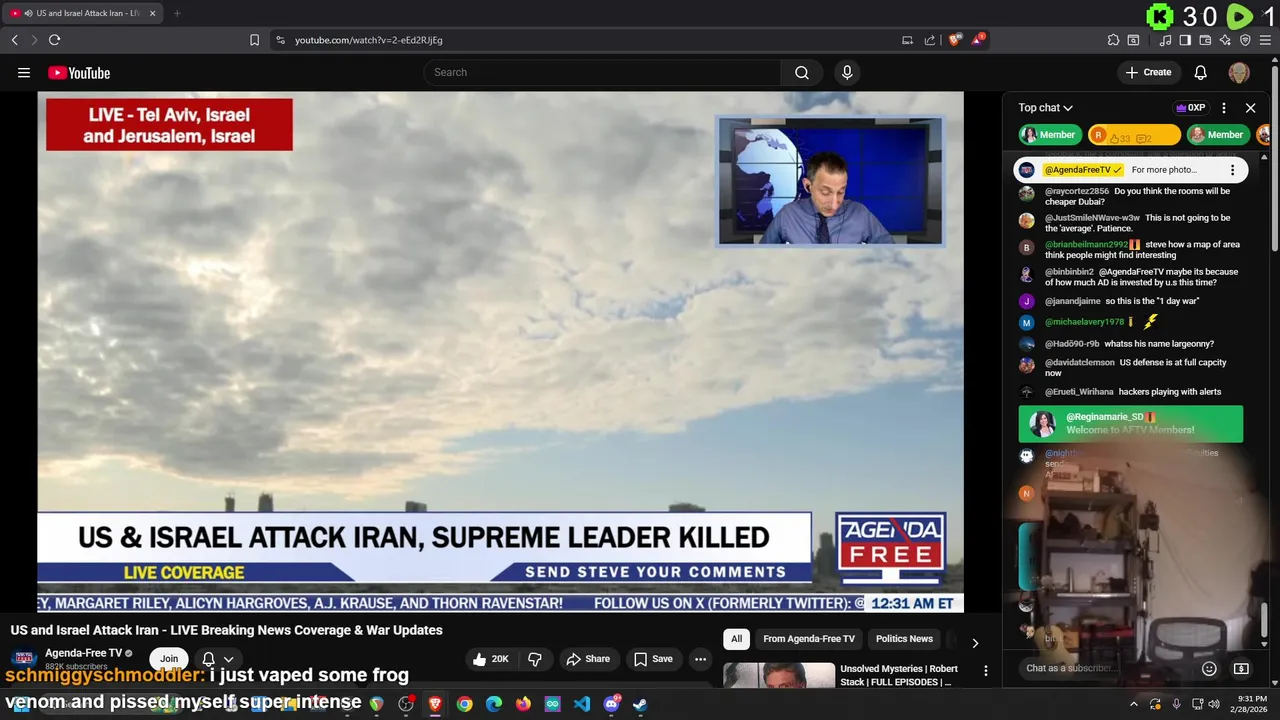
Task: Click the search magnifier button
Action: pyautogui.click(x=802, y=72)
